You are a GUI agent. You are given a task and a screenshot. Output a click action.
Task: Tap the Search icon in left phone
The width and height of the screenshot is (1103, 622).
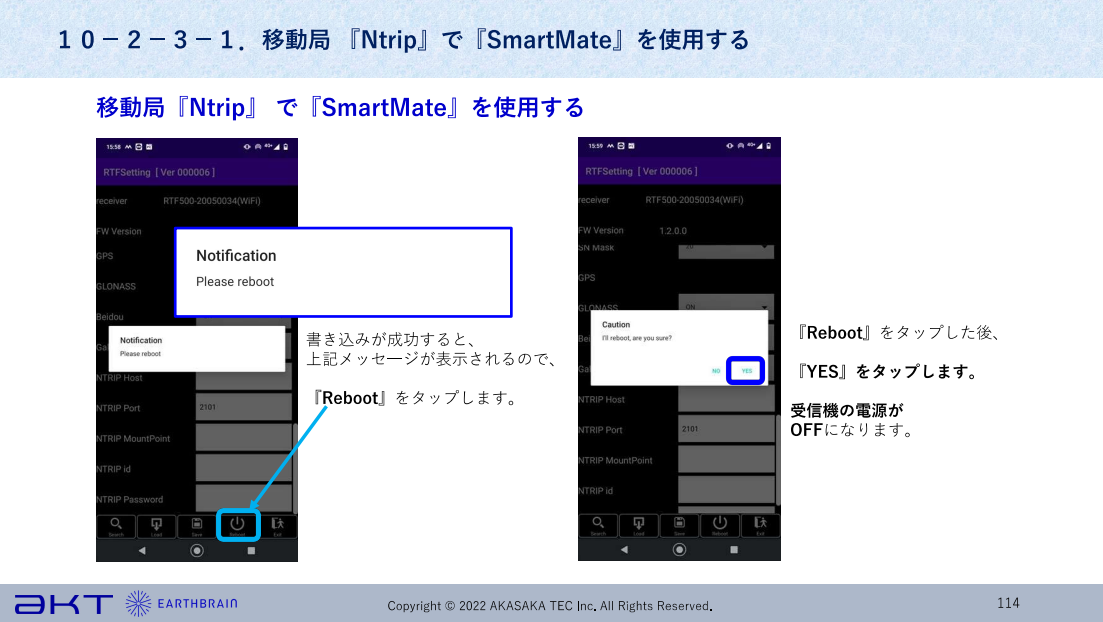(x=116, y=526)
